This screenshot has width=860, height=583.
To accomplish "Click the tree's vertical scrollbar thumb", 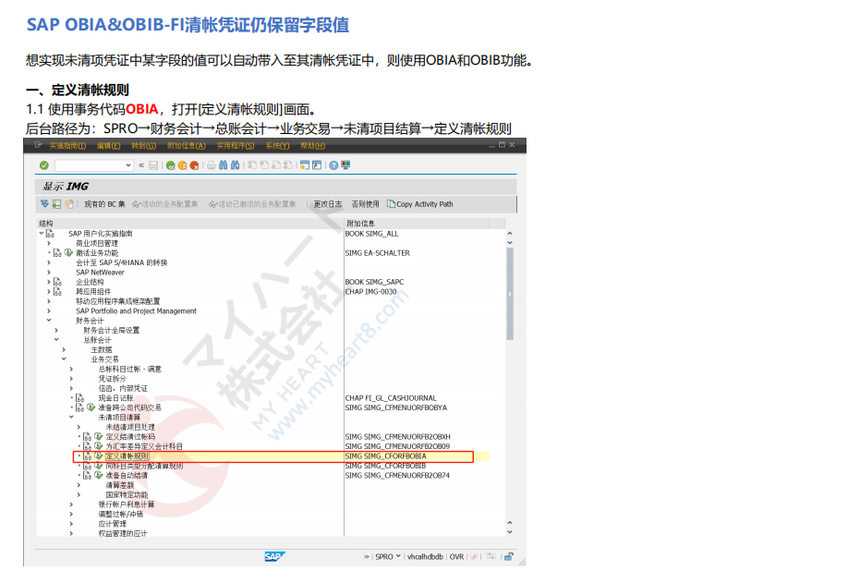I will (x=510, y=294).
